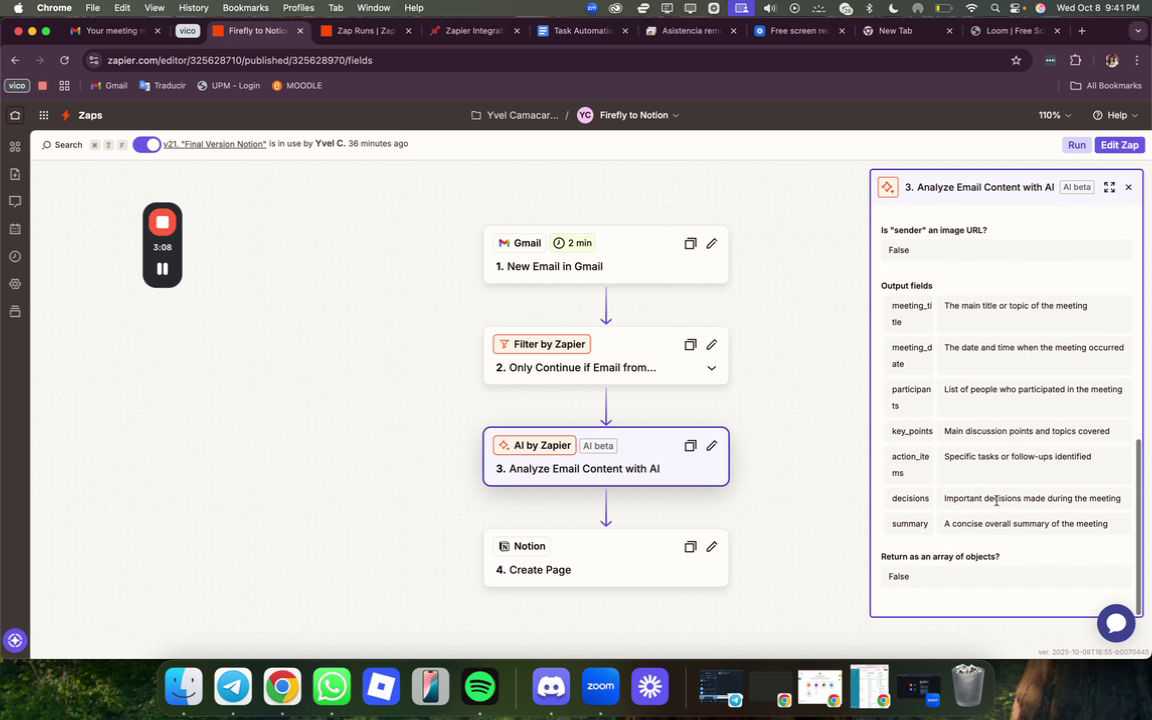The width and height of the screenshot is (1152, 720).
Task: Switch to the Loom tab
Action: pos(1015,31)
